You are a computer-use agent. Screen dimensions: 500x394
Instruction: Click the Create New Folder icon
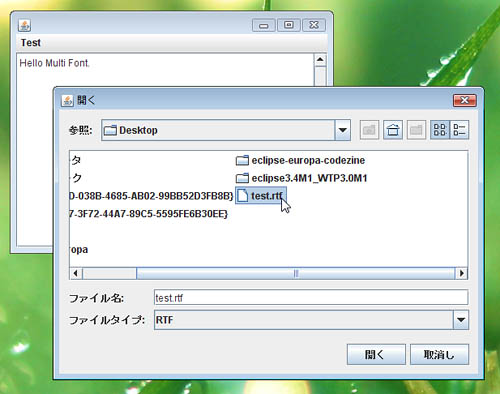[416, 130]
